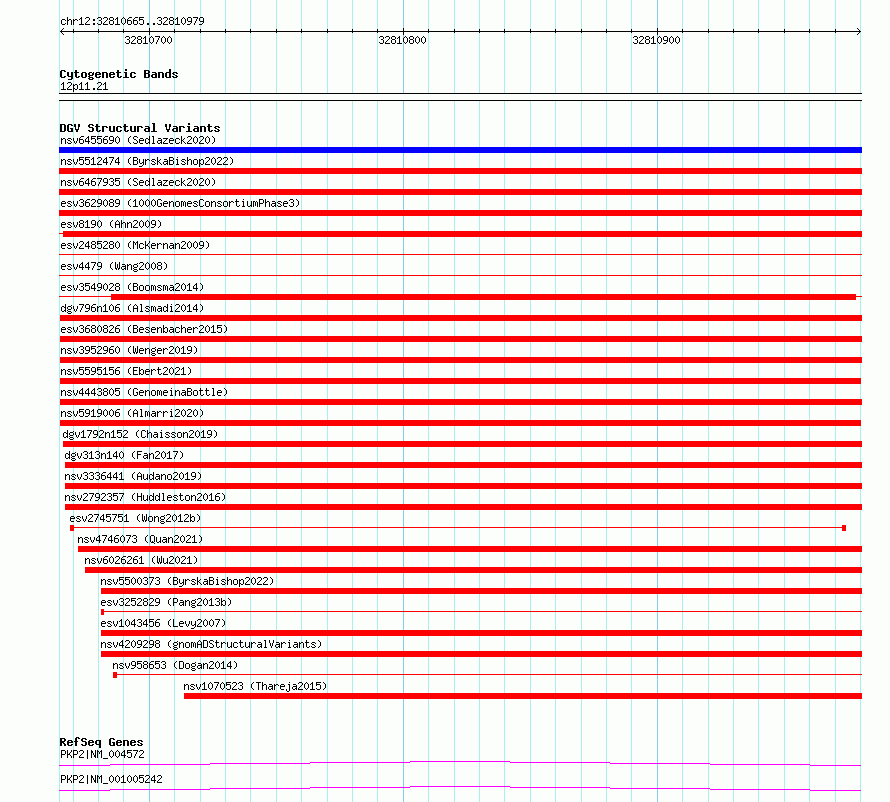
Task: Open variant esv2485280 (McKernan2009)
Action: 135,245
